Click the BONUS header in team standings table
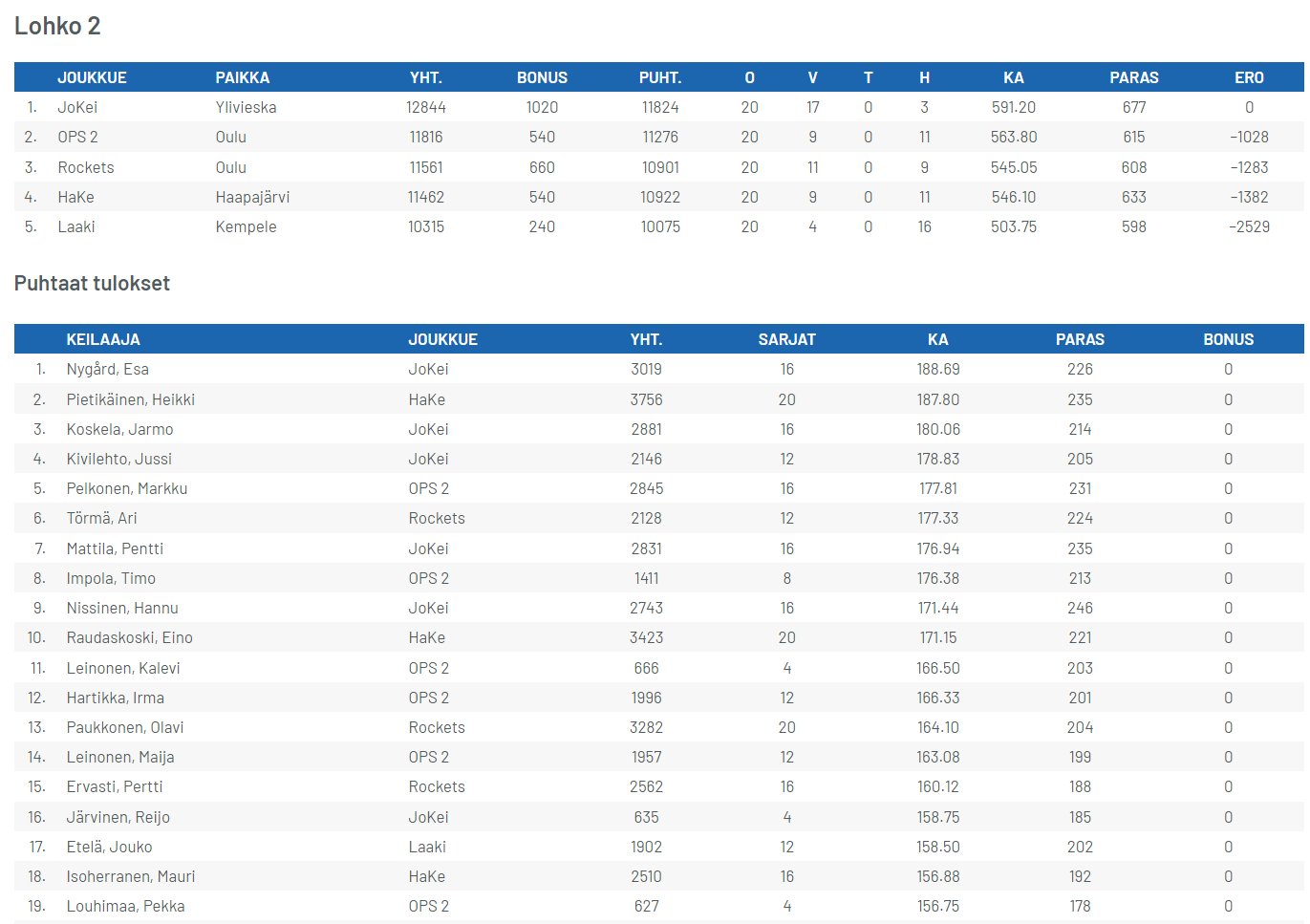The image size is (1310, 924). click(x=542, y=77)
